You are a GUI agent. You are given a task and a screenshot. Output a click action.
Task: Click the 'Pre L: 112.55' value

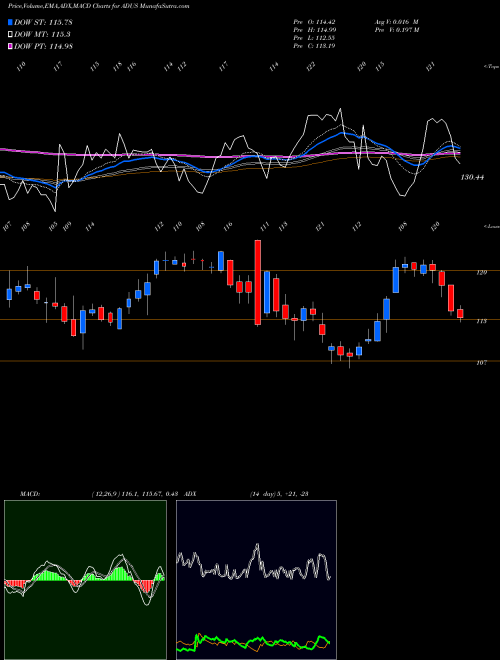[x=314, y=38]
